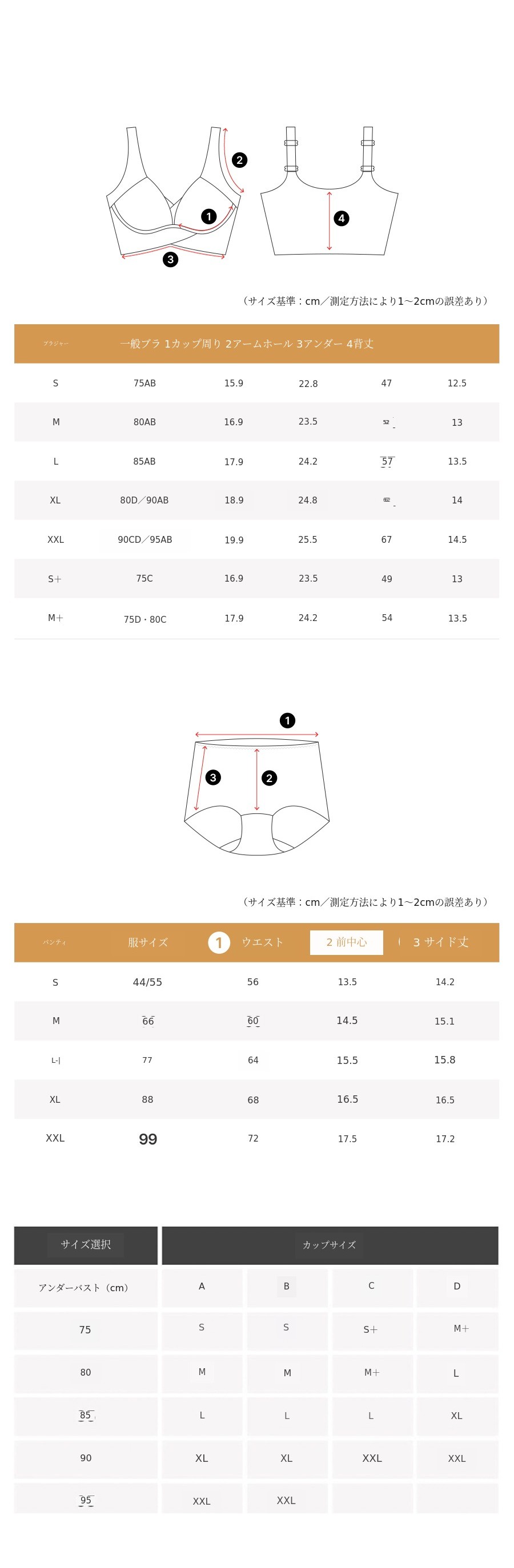Click the 75D・80C size cell
Viewport: 514px width, 1568px height.
tap(145, 619)
